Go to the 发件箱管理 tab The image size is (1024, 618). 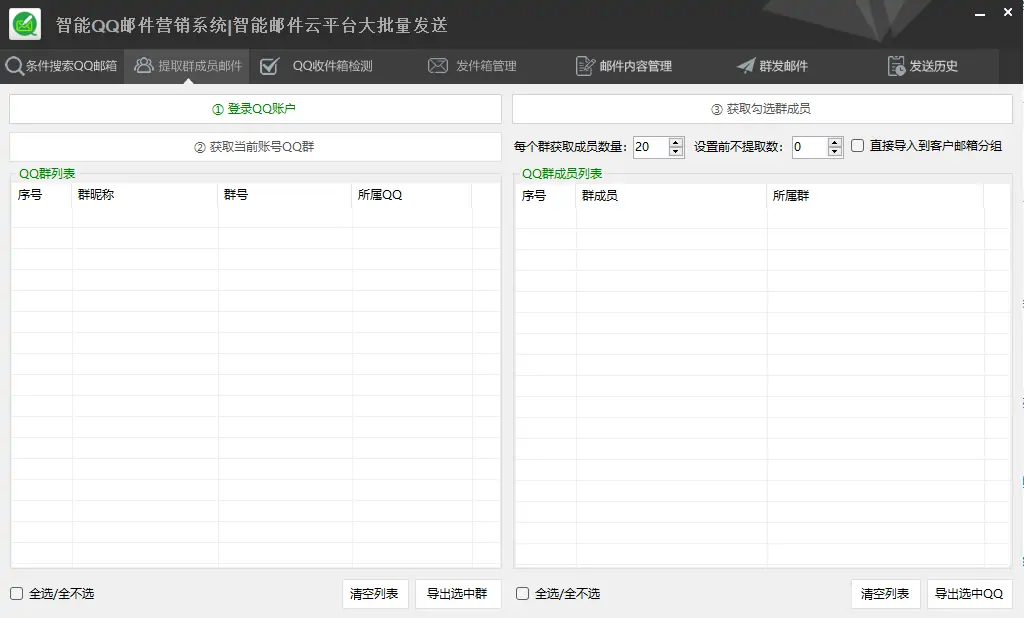[x=472, y=66]
